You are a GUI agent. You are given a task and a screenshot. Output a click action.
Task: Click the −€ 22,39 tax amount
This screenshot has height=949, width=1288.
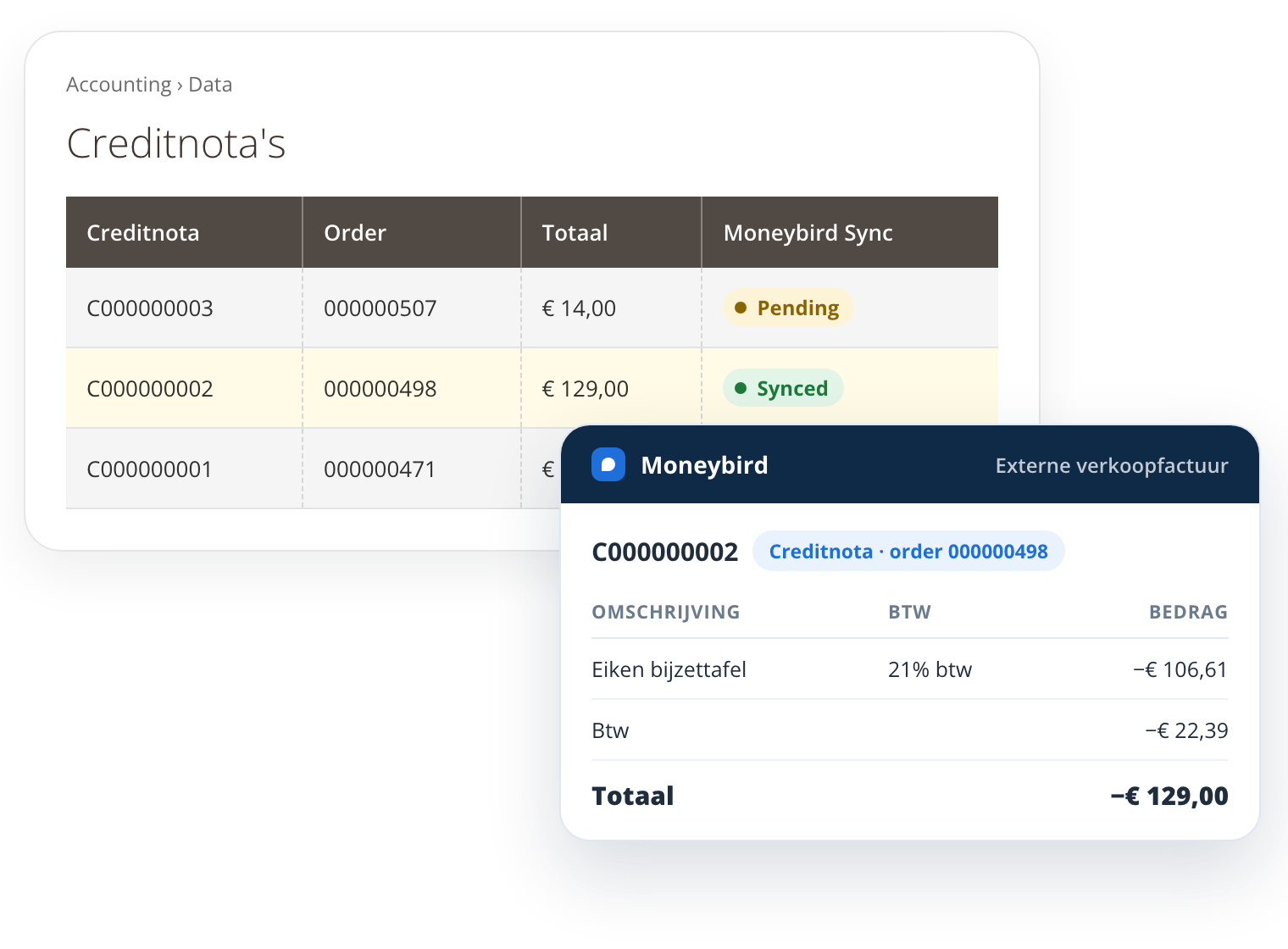click(x=1186, y=730)
